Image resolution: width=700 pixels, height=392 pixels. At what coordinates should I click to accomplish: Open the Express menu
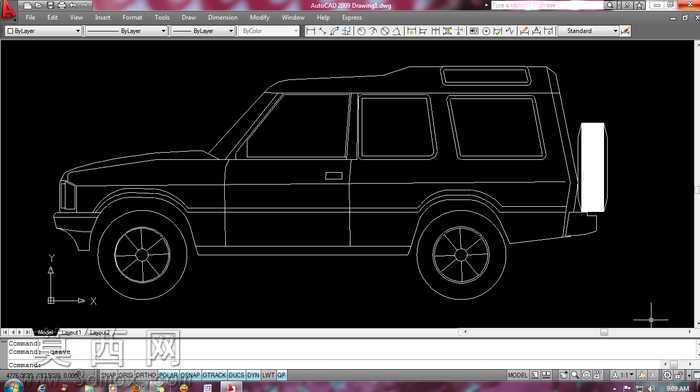tap(352, 17)
